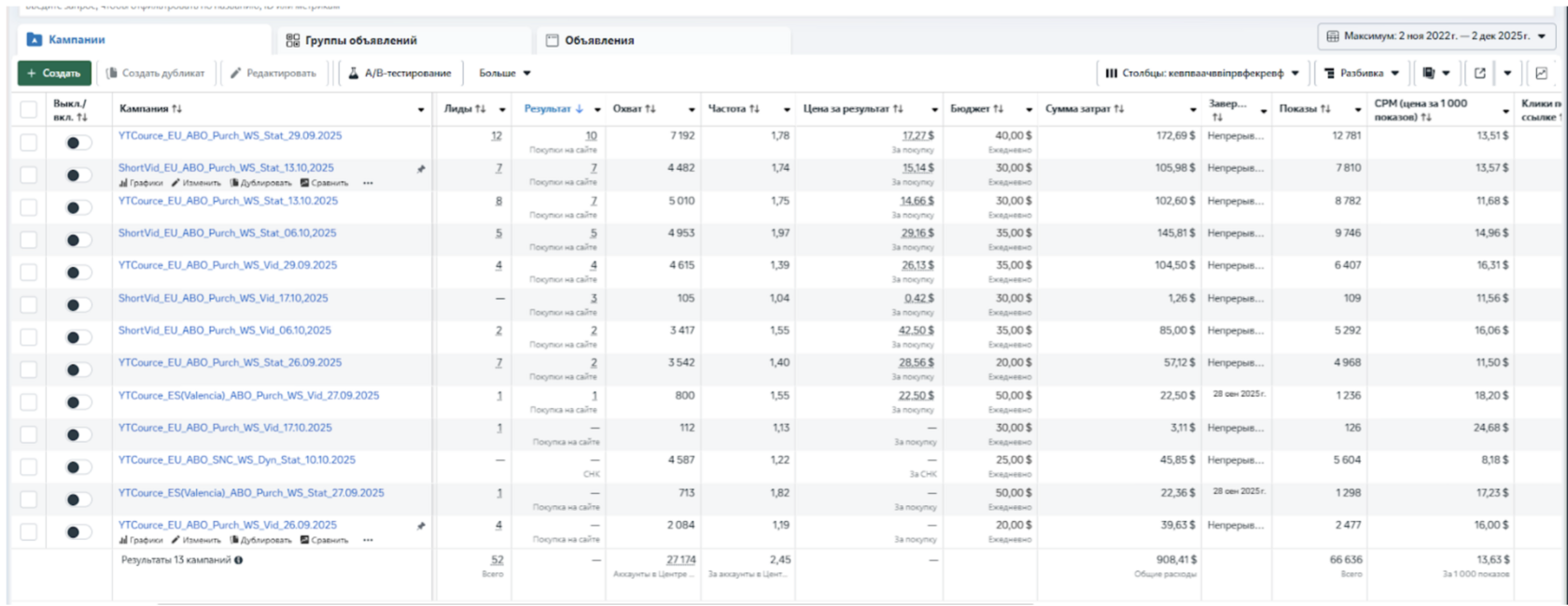The image size is (1568, 606).
Task: Switch off ShortVid_EU_ABO_Purch_WS_Vid_17.10,2025 campaign toggle
Action: tap(78, 304)
